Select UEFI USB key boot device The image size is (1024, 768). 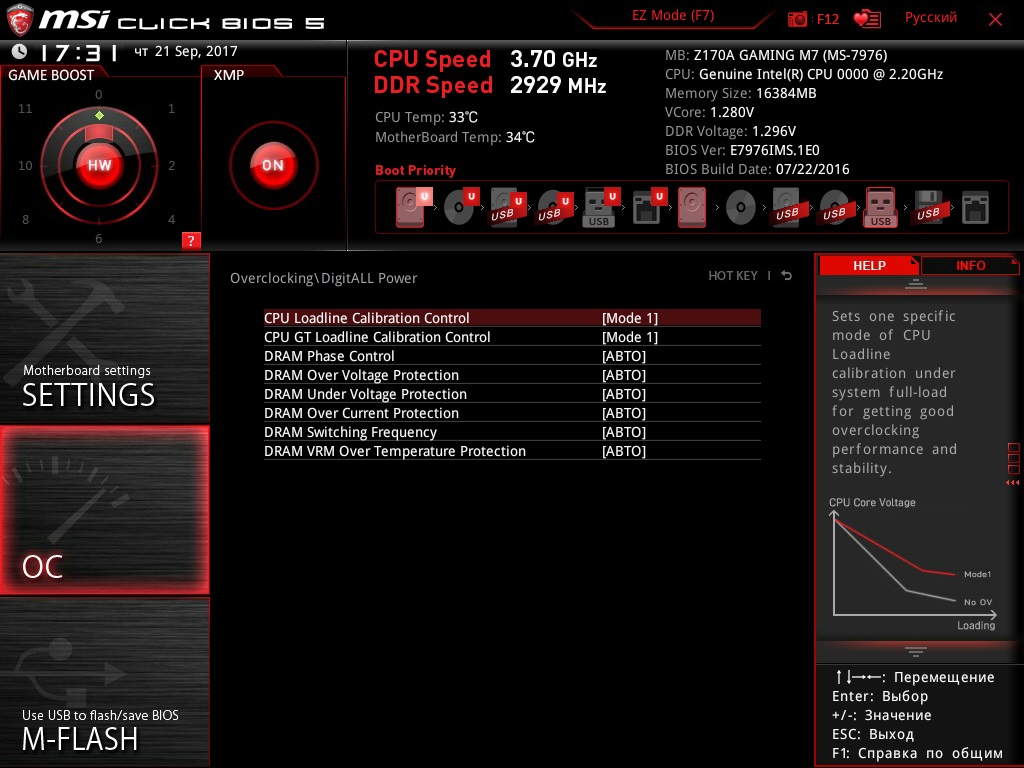pyautogui.click(x=600, y=207)
